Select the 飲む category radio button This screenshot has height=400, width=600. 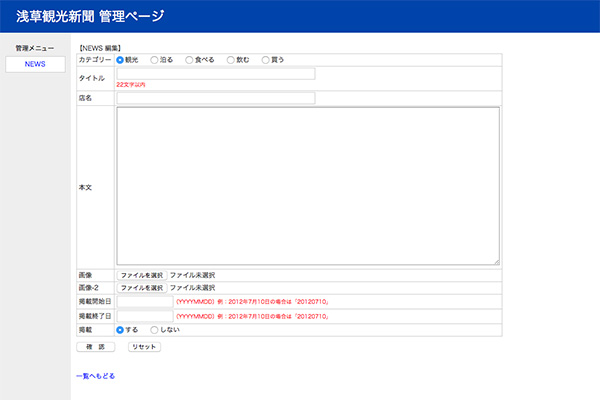pos(232,59)
